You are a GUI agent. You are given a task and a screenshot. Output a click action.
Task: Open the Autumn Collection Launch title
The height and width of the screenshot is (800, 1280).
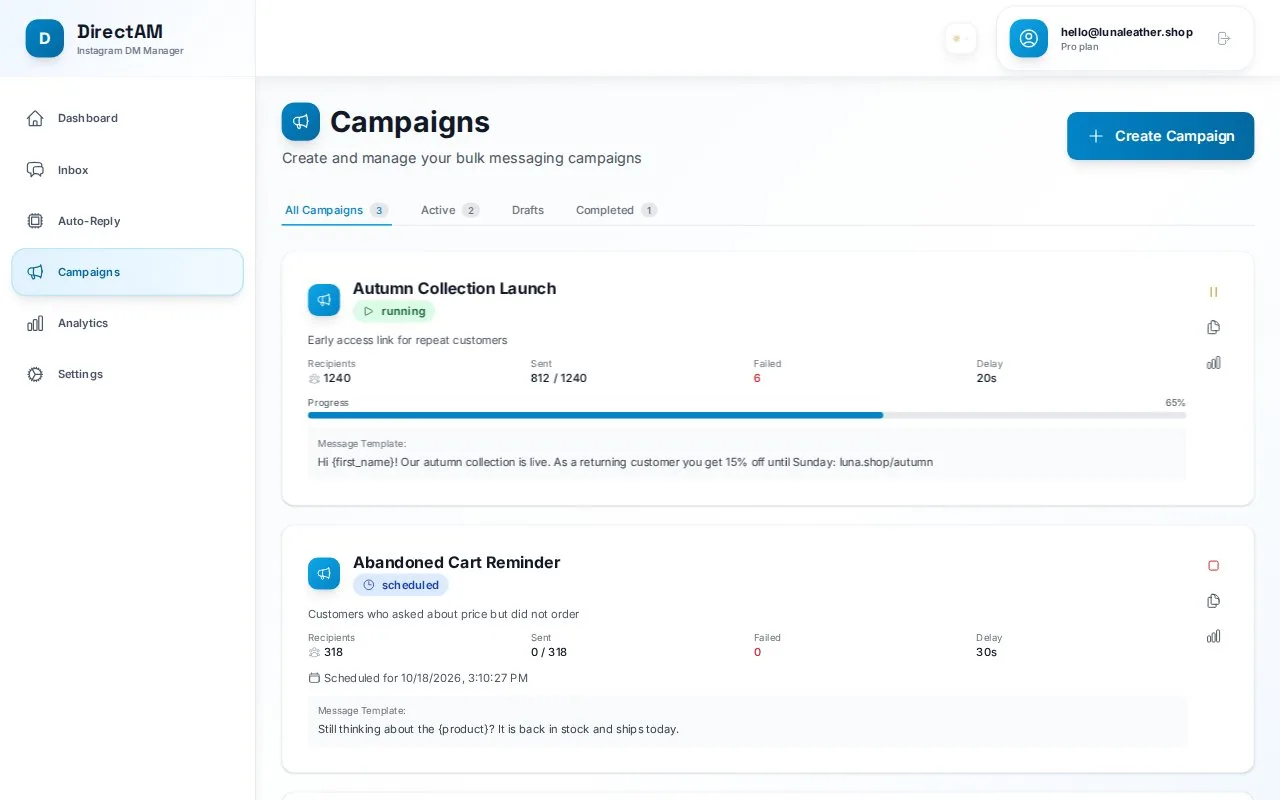[x=454, y=288]
